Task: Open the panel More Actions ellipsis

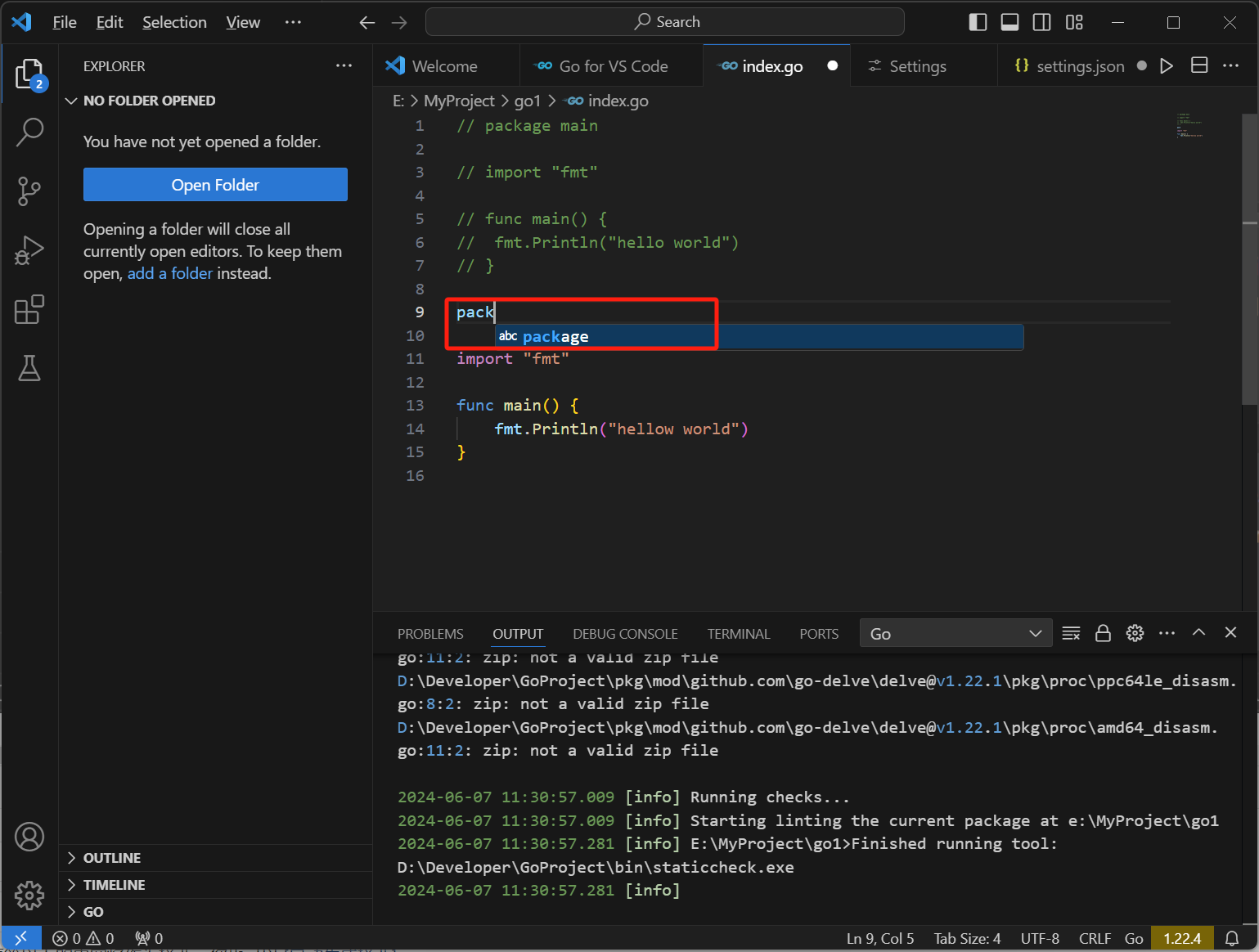Action: pos(1167,633)
